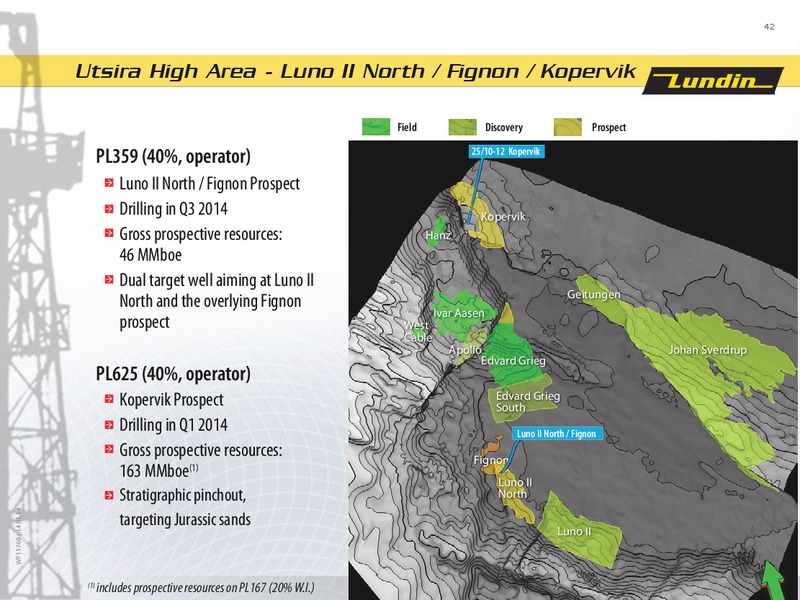Screen dimensions: 800x600
Task: Click the red bullet beside 'Luno II North / Fignon Prospect'
Action: click(109, 183)
